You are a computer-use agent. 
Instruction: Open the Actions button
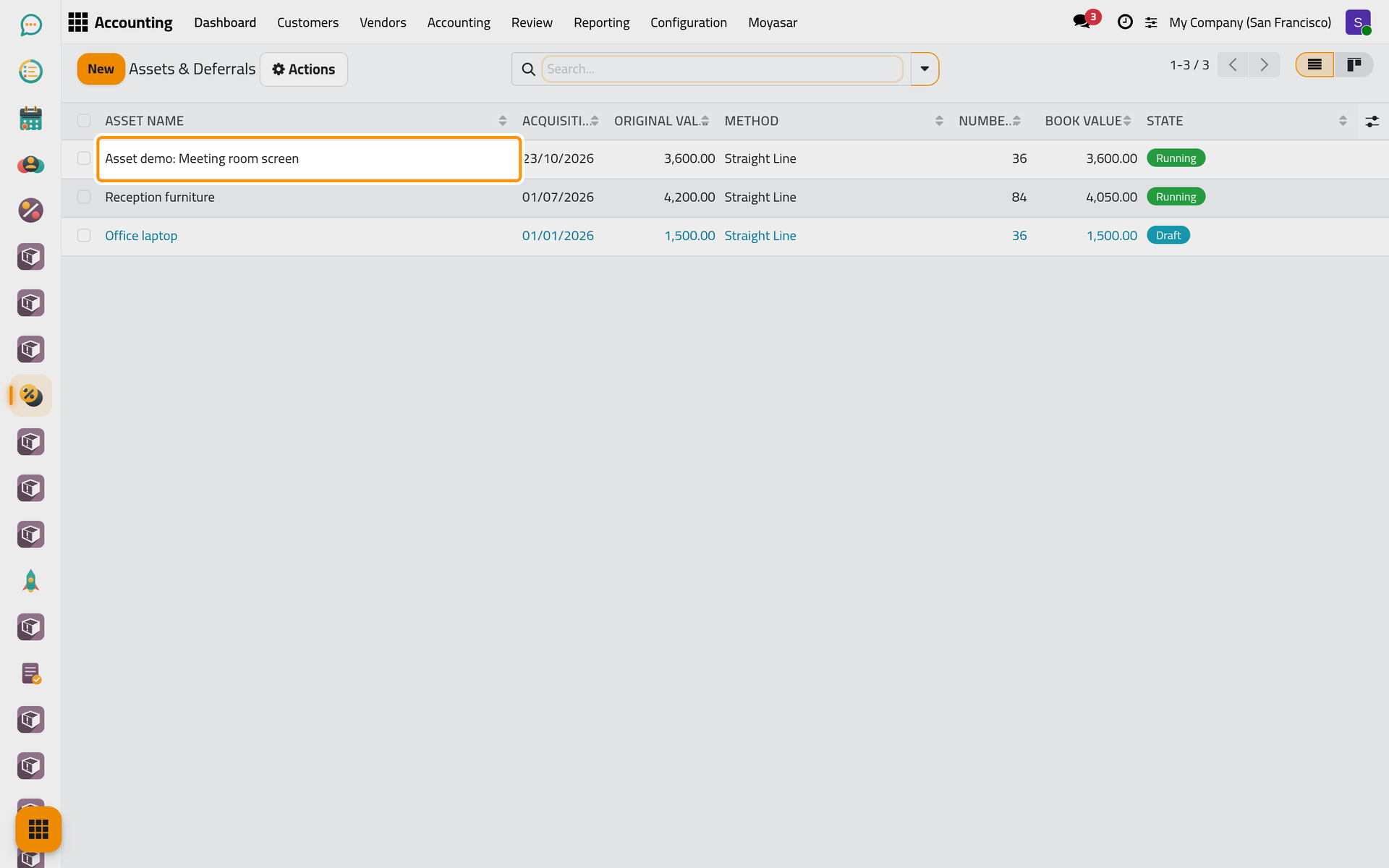pos(304,69)
